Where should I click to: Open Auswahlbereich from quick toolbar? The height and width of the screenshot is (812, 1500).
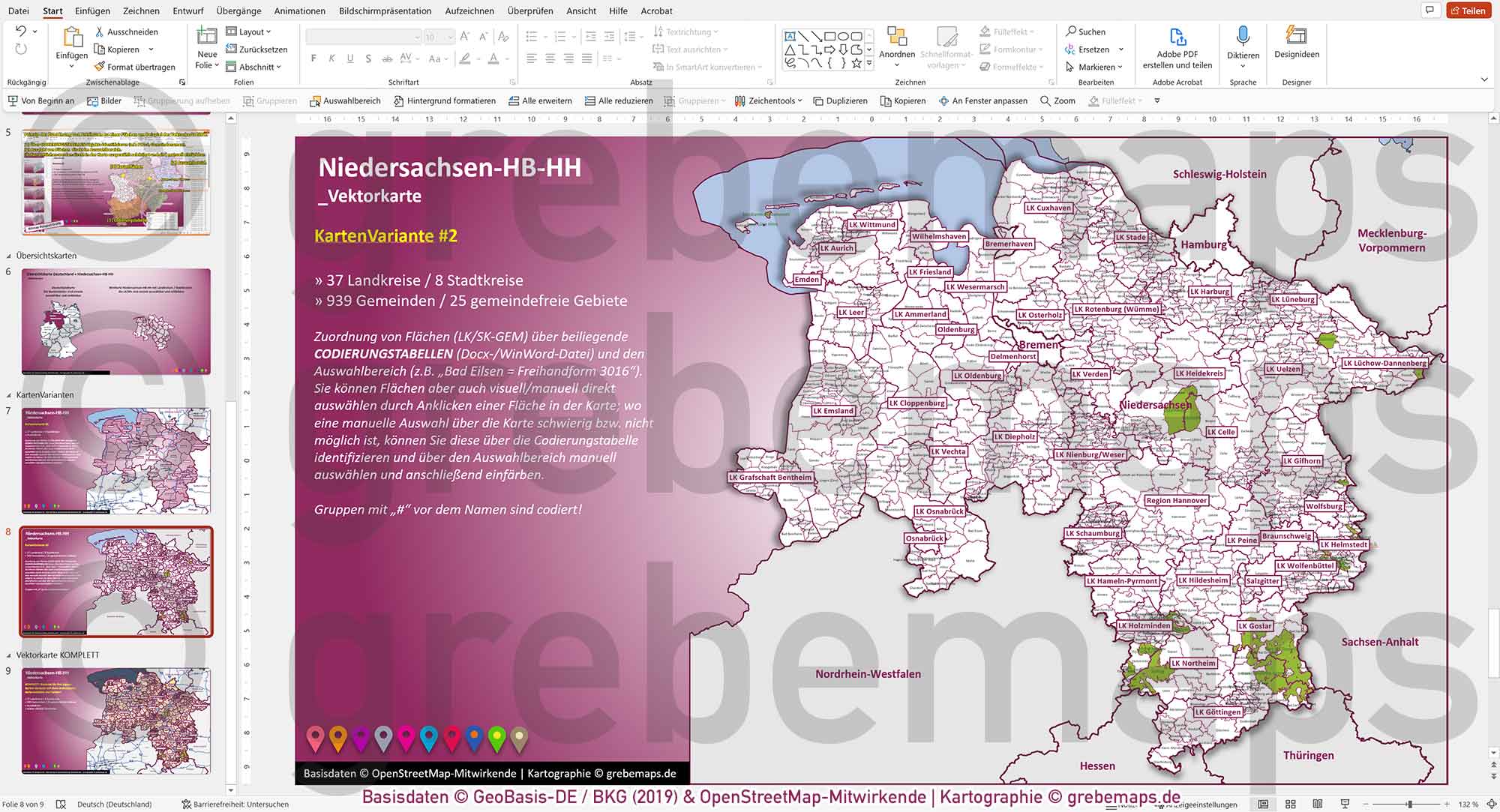point(345,100)
